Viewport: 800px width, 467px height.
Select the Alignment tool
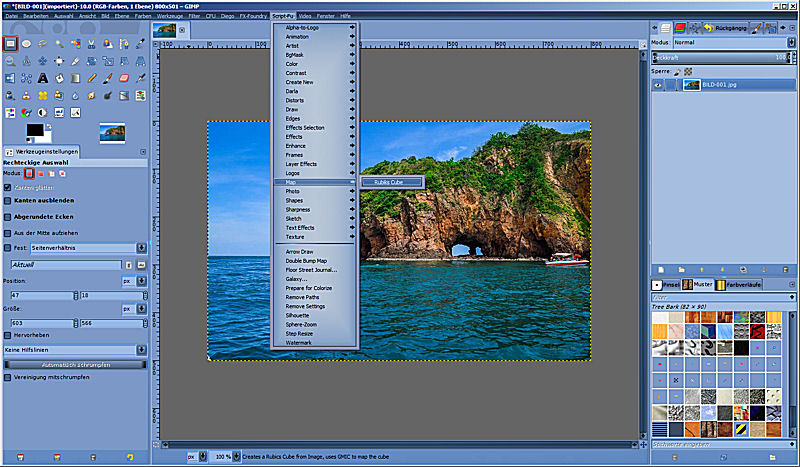(59, 61)
